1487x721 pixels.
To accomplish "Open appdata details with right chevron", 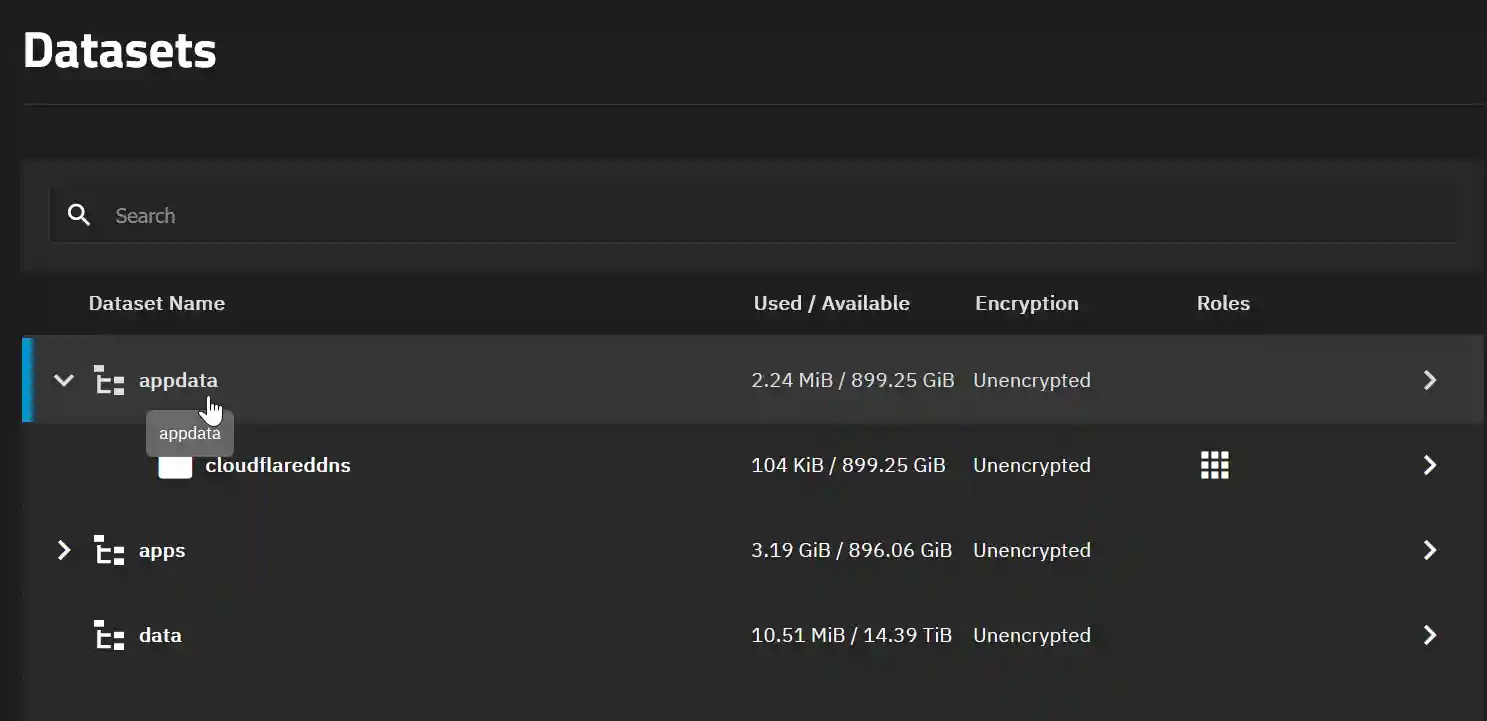I will (1430, 380).
